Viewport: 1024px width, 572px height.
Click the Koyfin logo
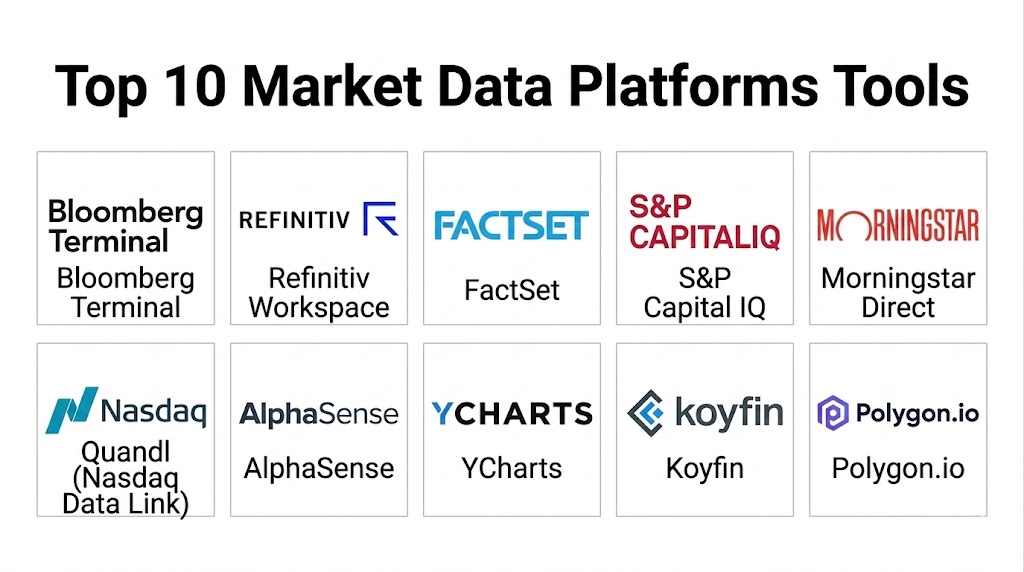pos(704,412)
